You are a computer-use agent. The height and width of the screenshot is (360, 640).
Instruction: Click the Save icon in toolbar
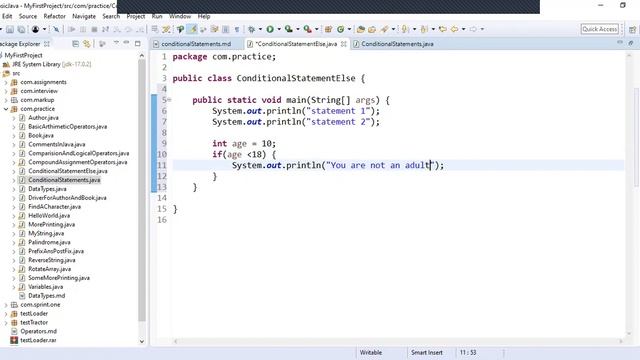(x=10, y=29)
